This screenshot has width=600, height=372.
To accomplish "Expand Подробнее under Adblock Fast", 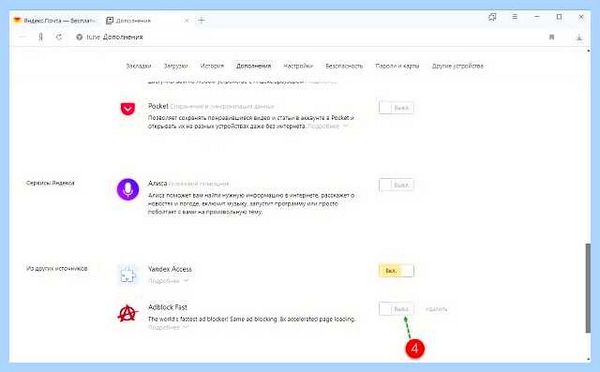I will (x=168, y=328).
